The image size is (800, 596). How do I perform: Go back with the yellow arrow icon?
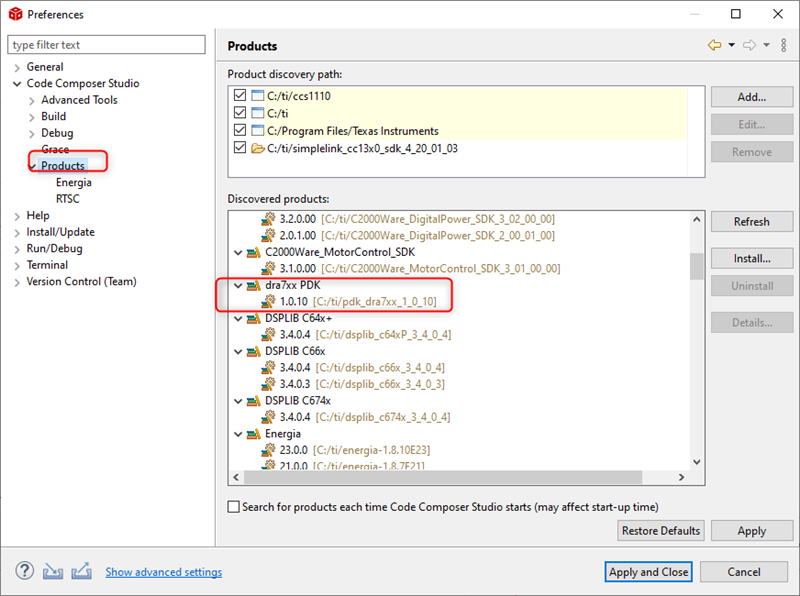point(714,45)
